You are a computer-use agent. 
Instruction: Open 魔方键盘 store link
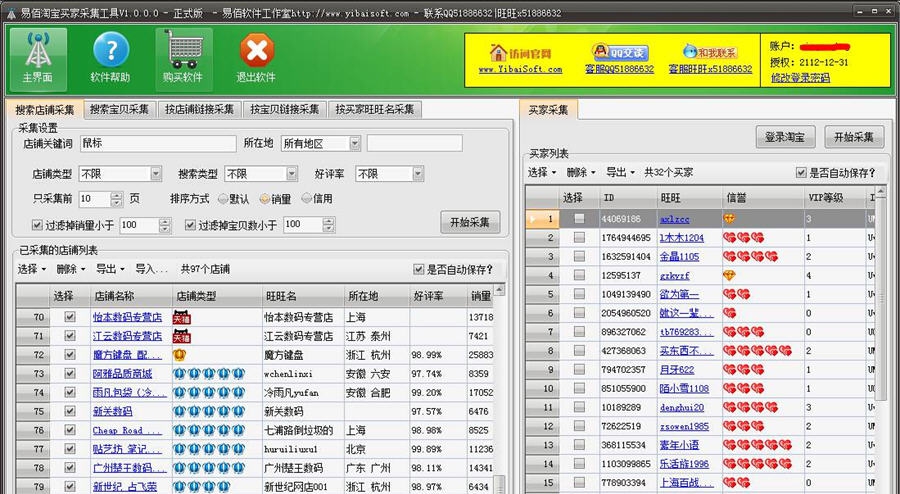point(127,355)
